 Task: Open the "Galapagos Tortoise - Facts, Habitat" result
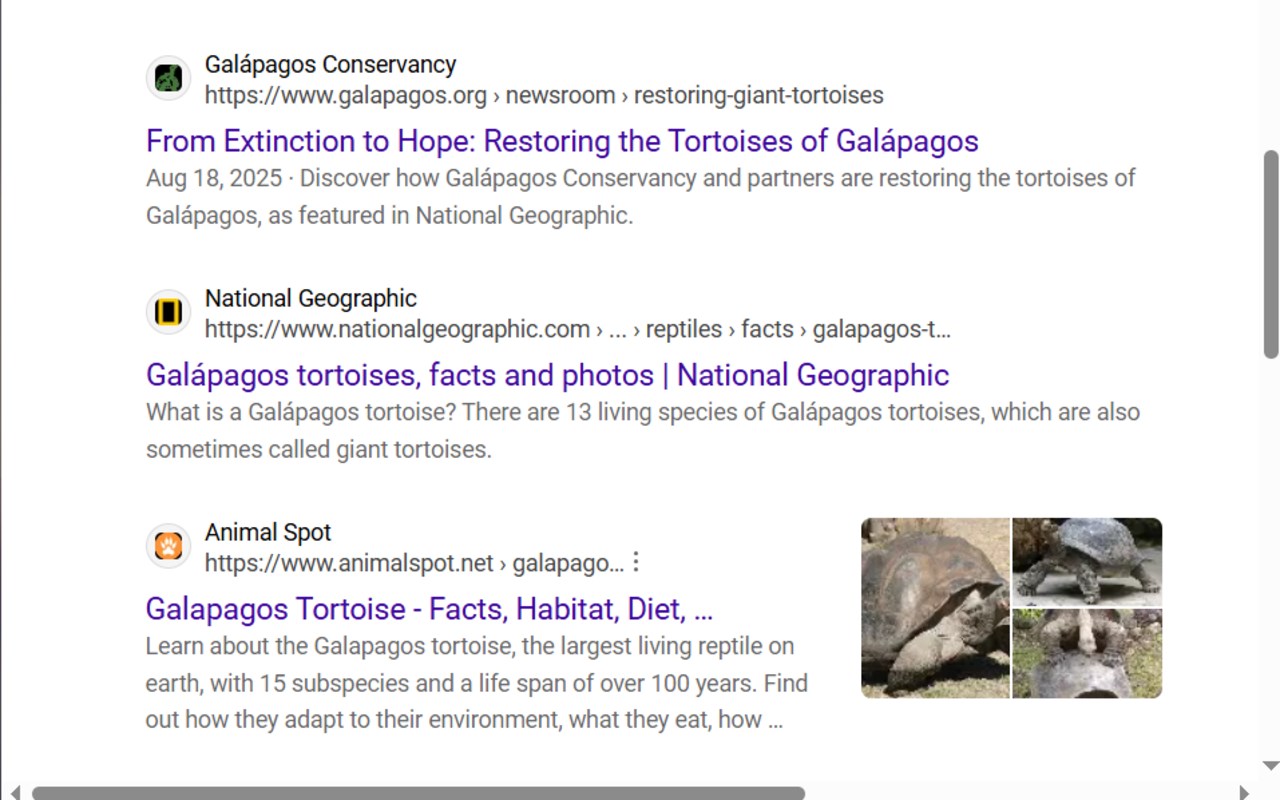click(429, 609)
